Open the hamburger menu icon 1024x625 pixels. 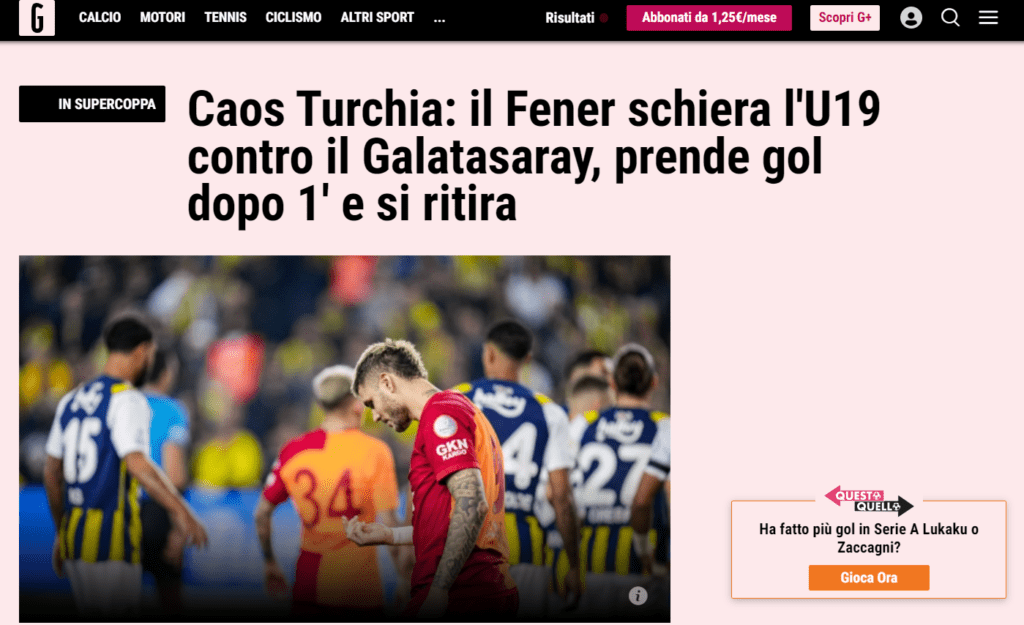point(987,18)
